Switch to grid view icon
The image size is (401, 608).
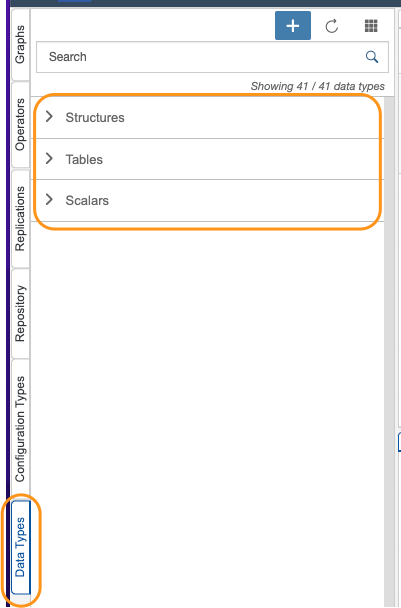pyautogui.click(x=371, y=26)
